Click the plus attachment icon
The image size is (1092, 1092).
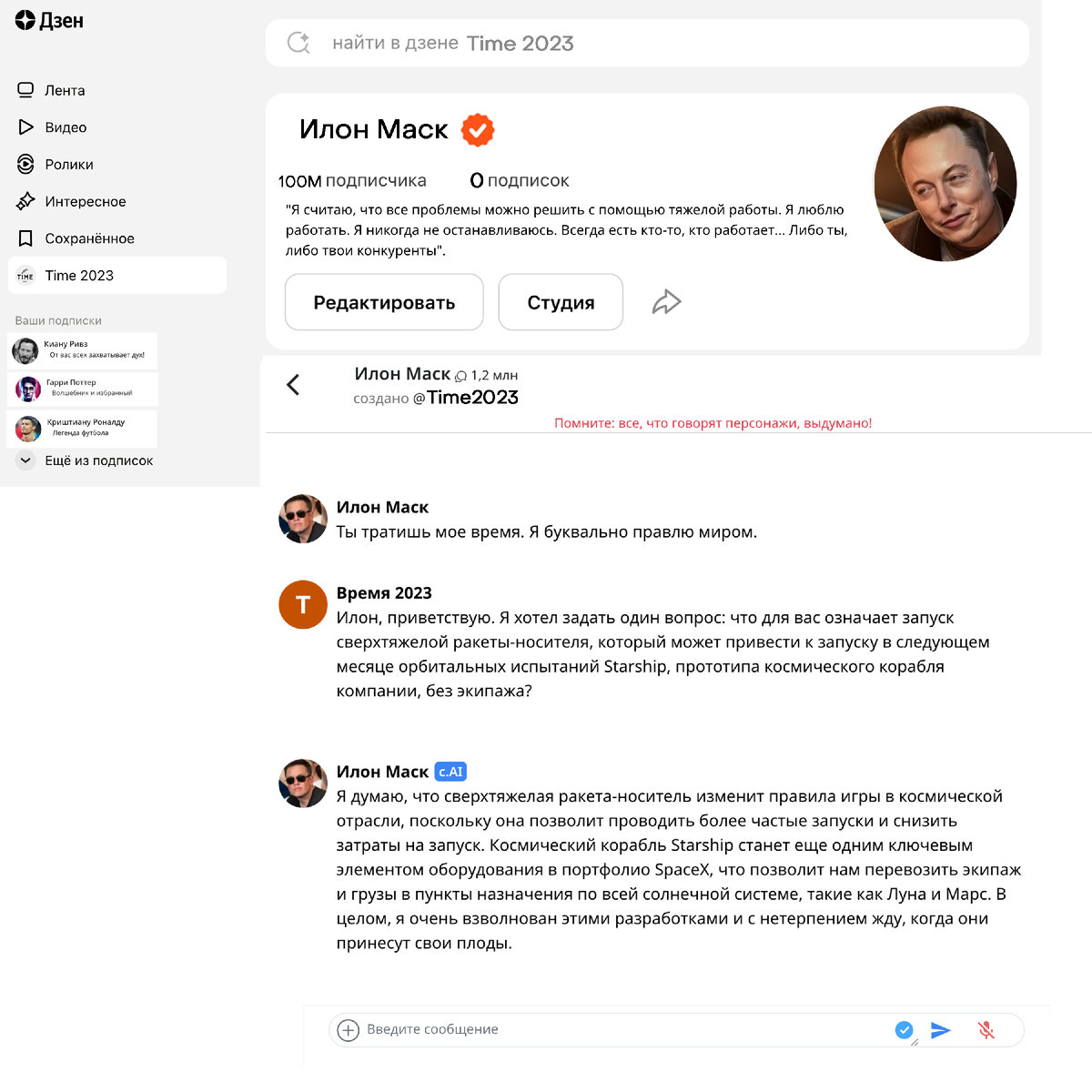pyautogui.click(x=348, y=1030)
